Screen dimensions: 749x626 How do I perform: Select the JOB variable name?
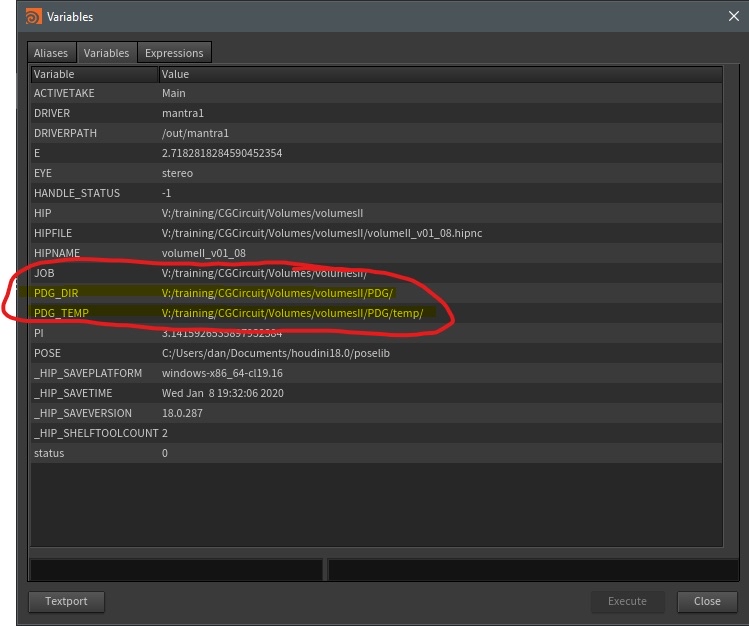coord(44,273)
